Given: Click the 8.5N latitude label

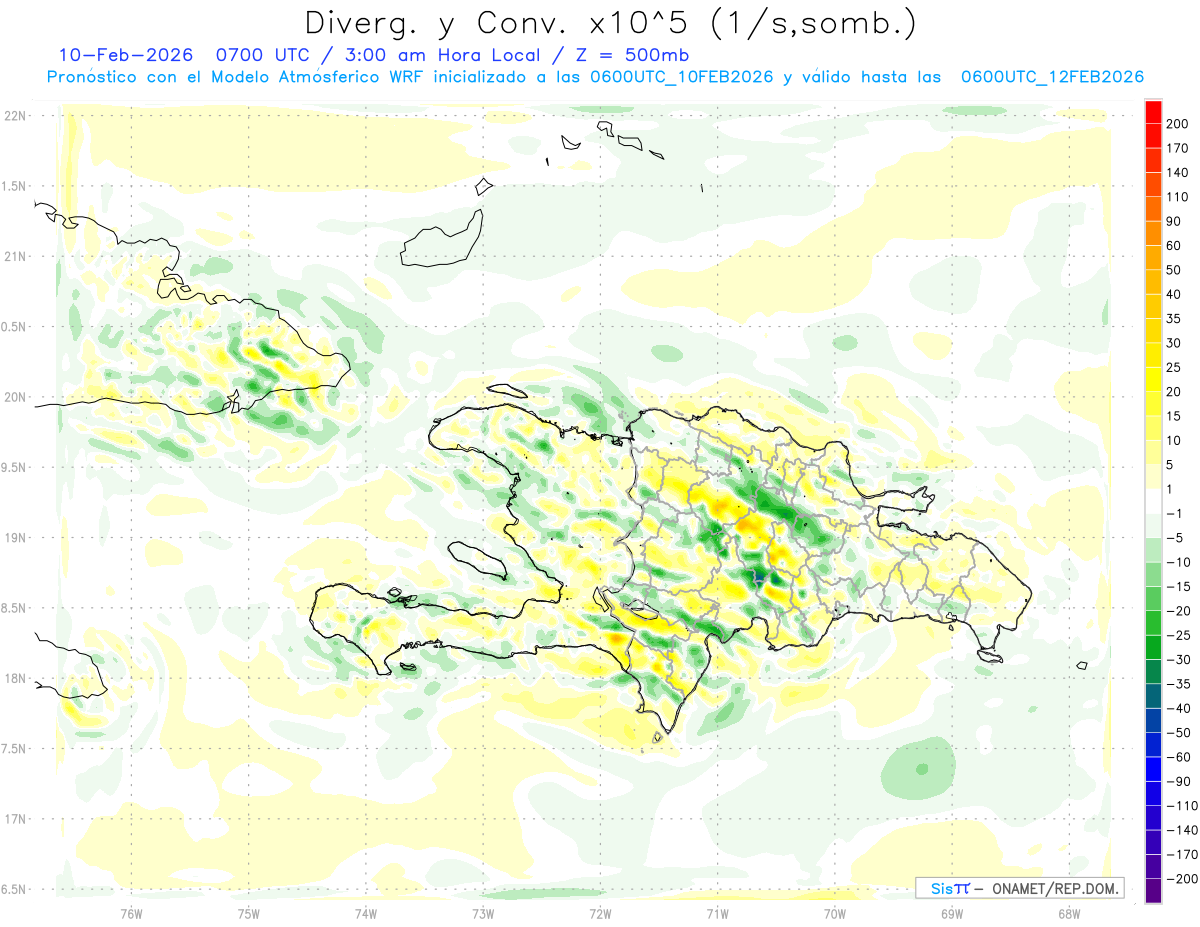Looking at the screenshot, I should coord(15,608).
